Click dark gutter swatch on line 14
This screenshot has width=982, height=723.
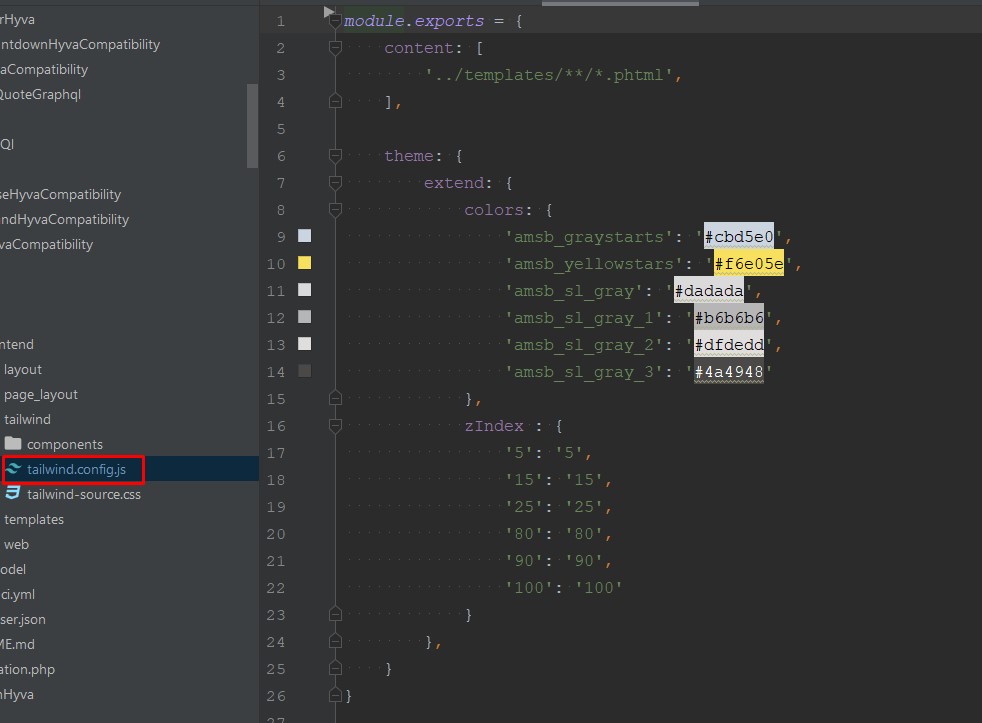(304, 371)
